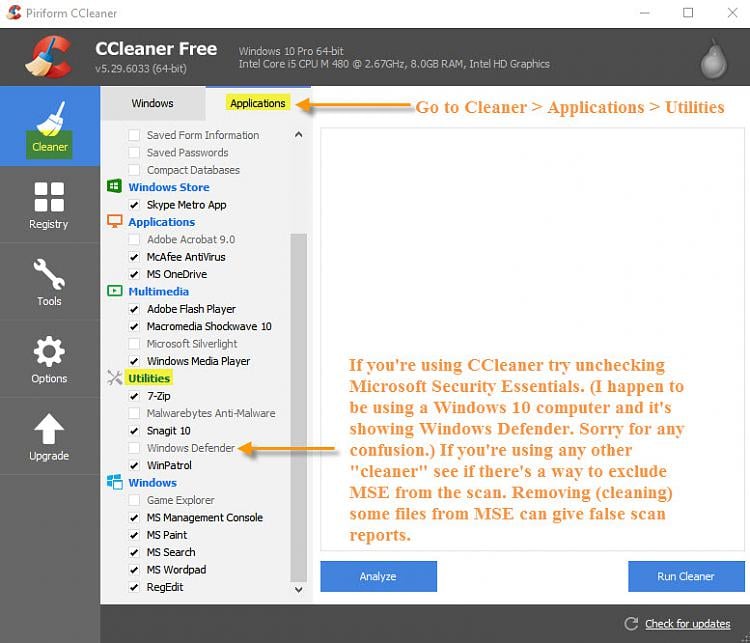
Task: Click the Utilities tools category icon
Action: point(114,377)
